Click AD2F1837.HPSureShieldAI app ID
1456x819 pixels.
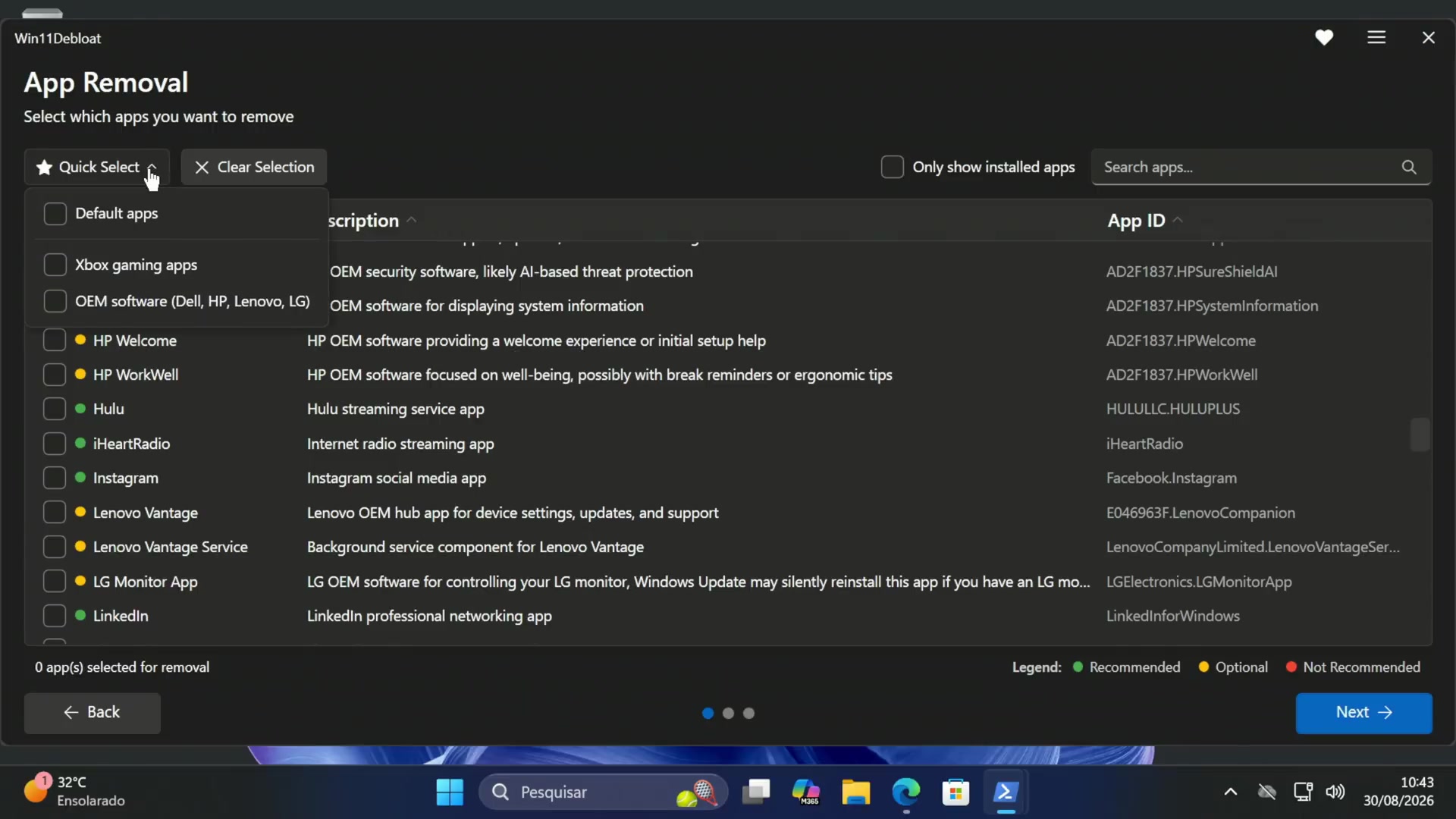pyautogui.click(x=1191, y=271)
